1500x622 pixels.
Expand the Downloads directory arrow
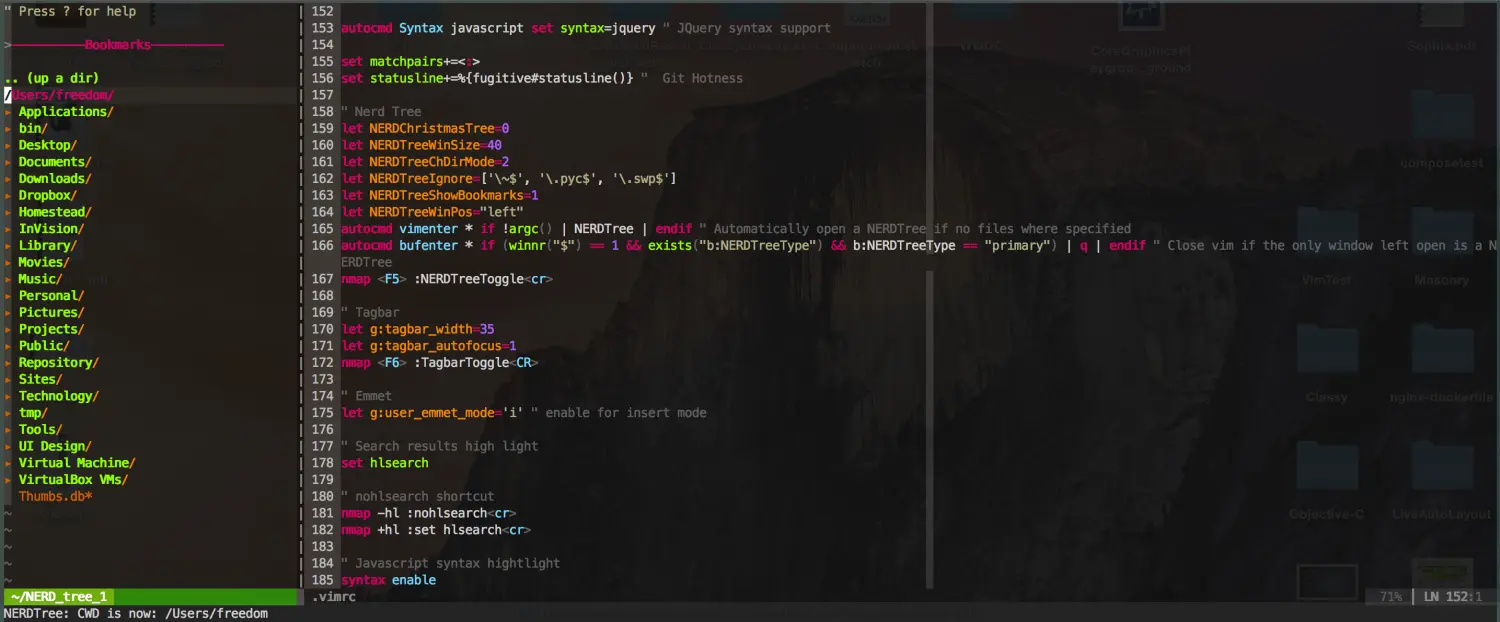point(7,179)
